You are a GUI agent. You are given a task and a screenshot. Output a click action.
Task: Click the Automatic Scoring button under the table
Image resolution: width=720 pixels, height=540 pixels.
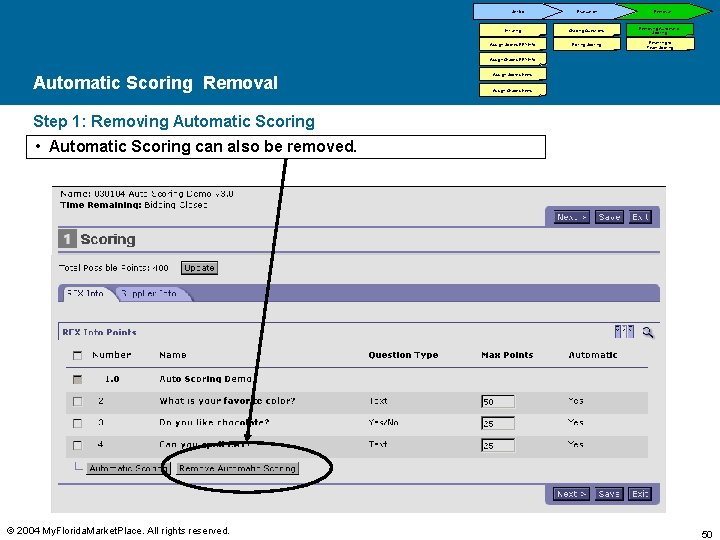click(x=128, y=468)
